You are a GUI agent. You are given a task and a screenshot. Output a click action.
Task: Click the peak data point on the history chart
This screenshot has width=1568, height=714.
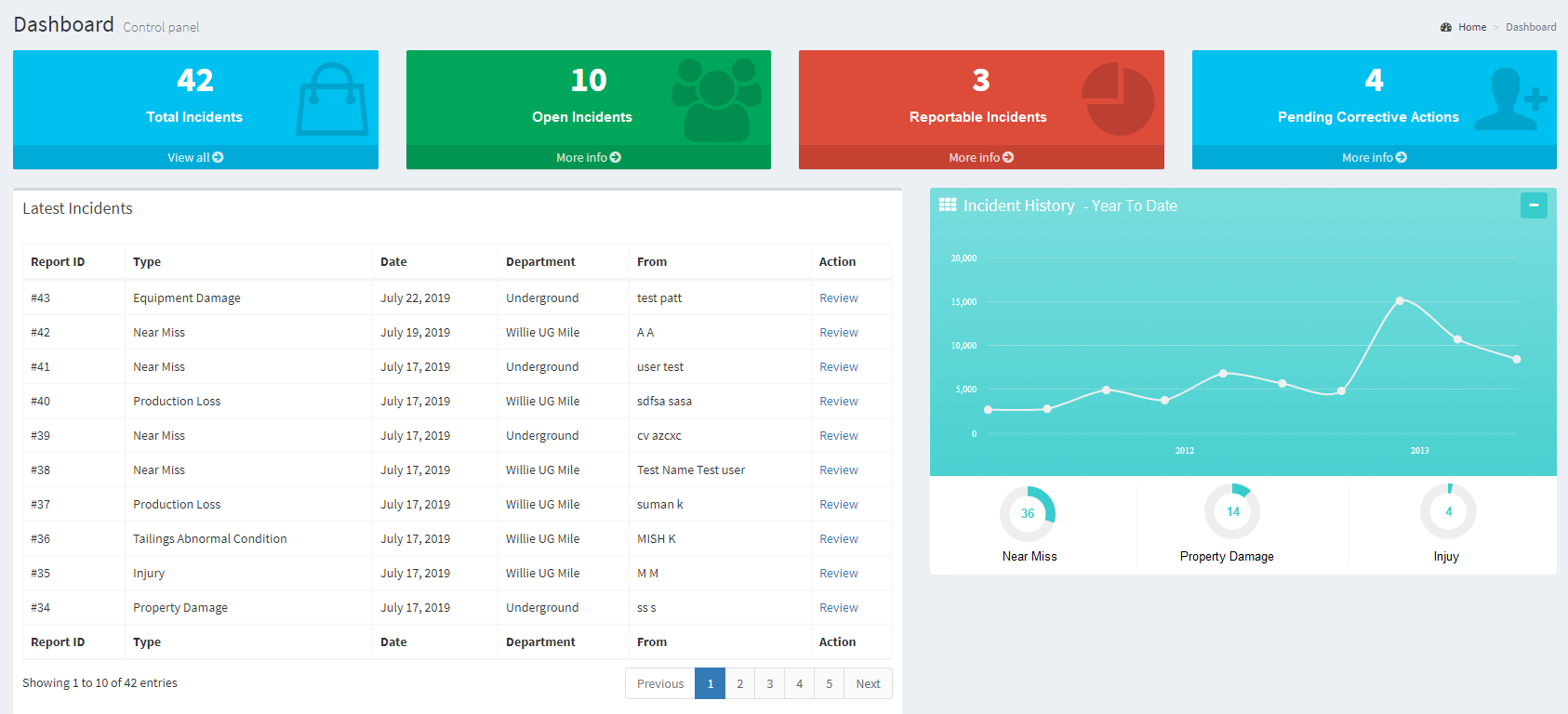(1400, 300)
